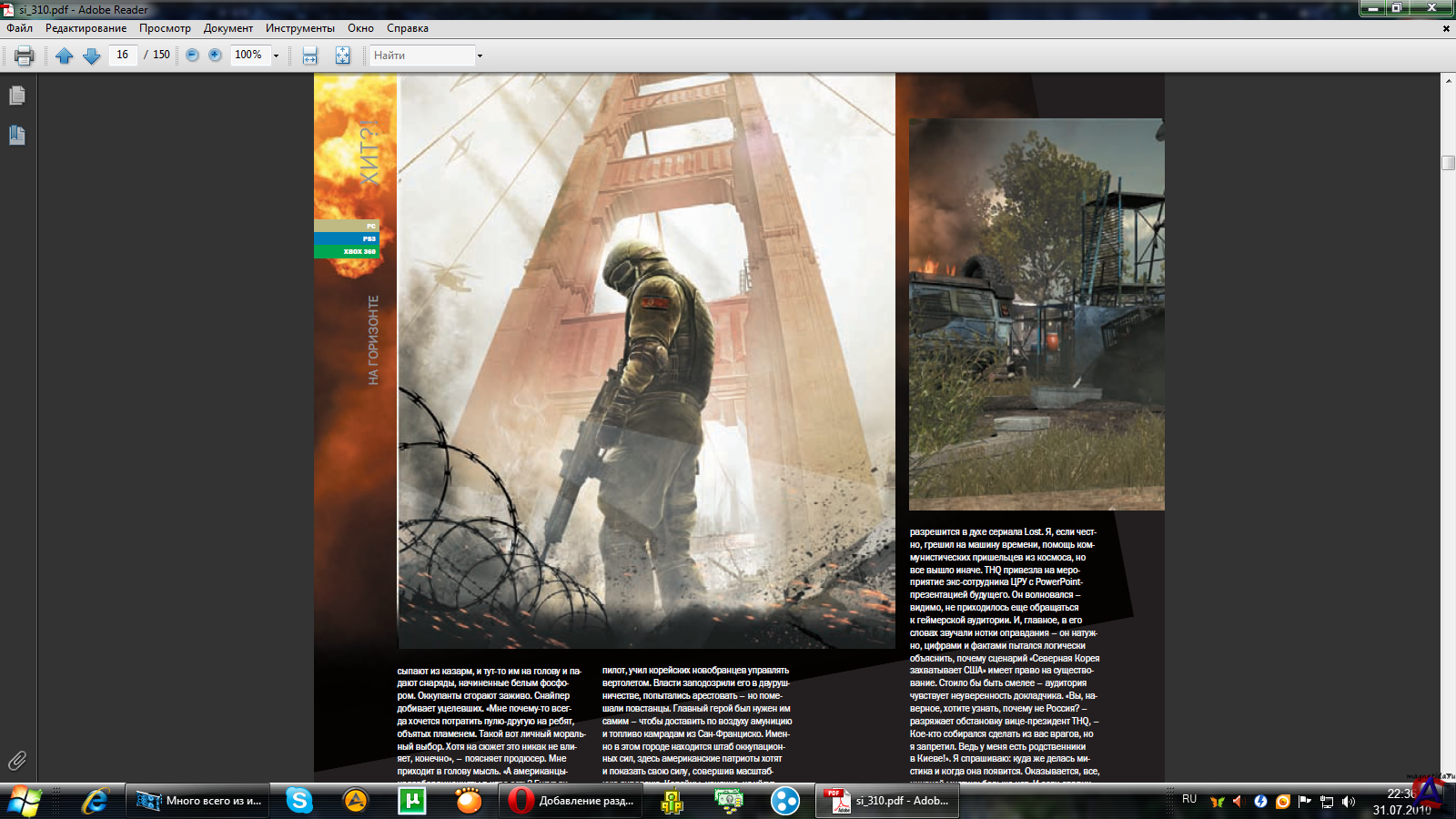Expand the Найти search options dropdown arrow
1456x819 pixels.
point(480,56)
